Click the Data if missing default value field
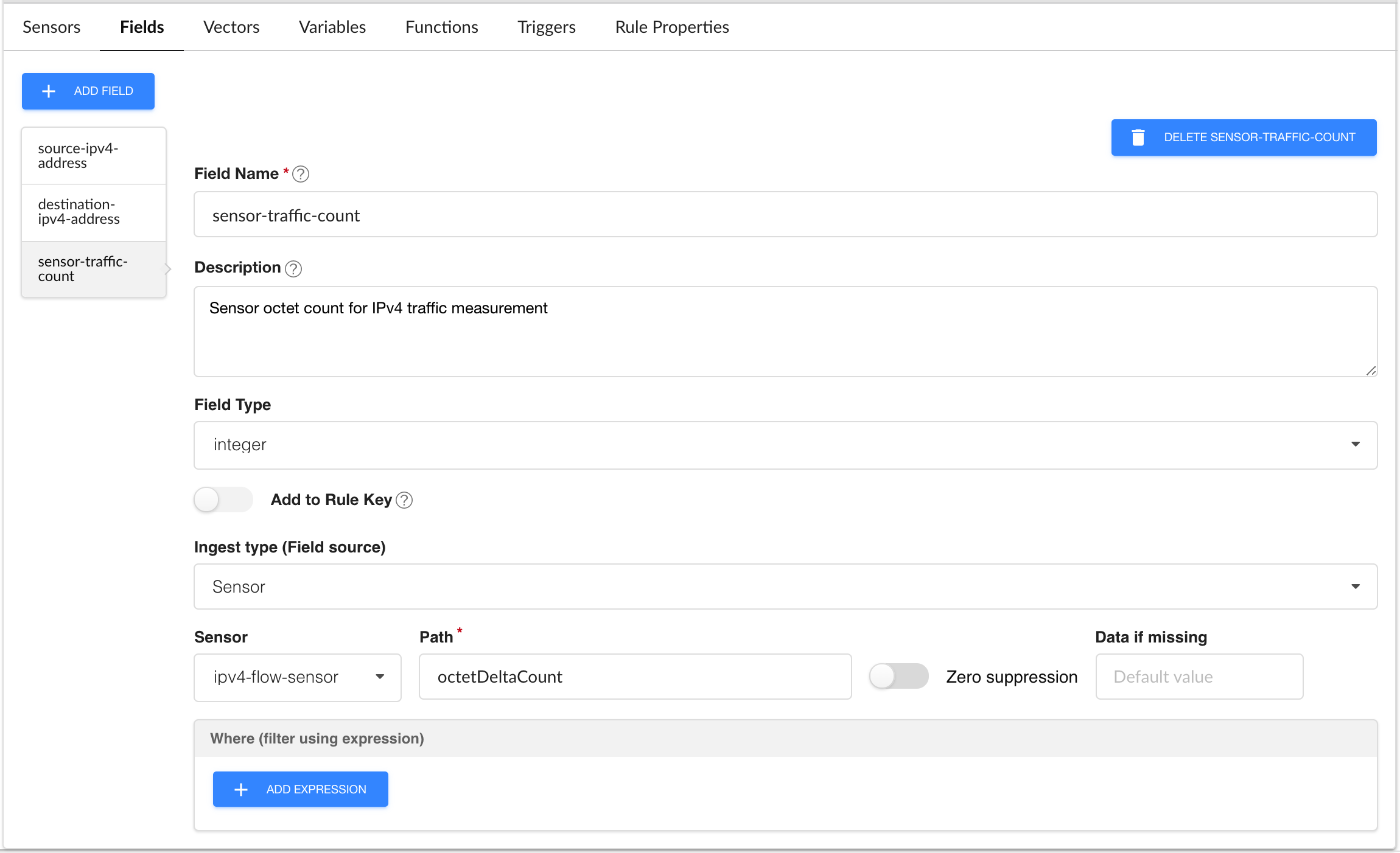This screenshot has width=1400, height=853. [1199, 677]
